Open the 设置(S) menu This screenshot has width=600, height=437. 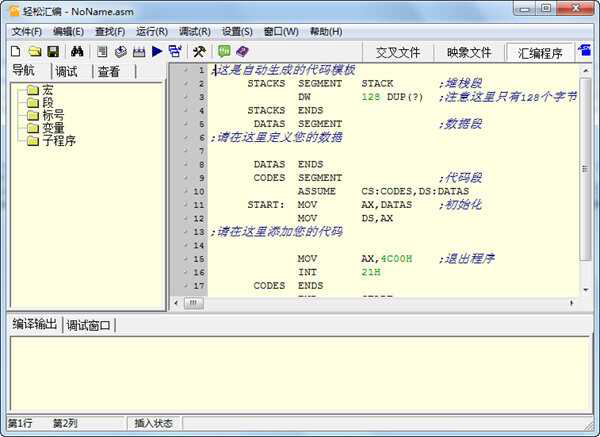(237, 31)
